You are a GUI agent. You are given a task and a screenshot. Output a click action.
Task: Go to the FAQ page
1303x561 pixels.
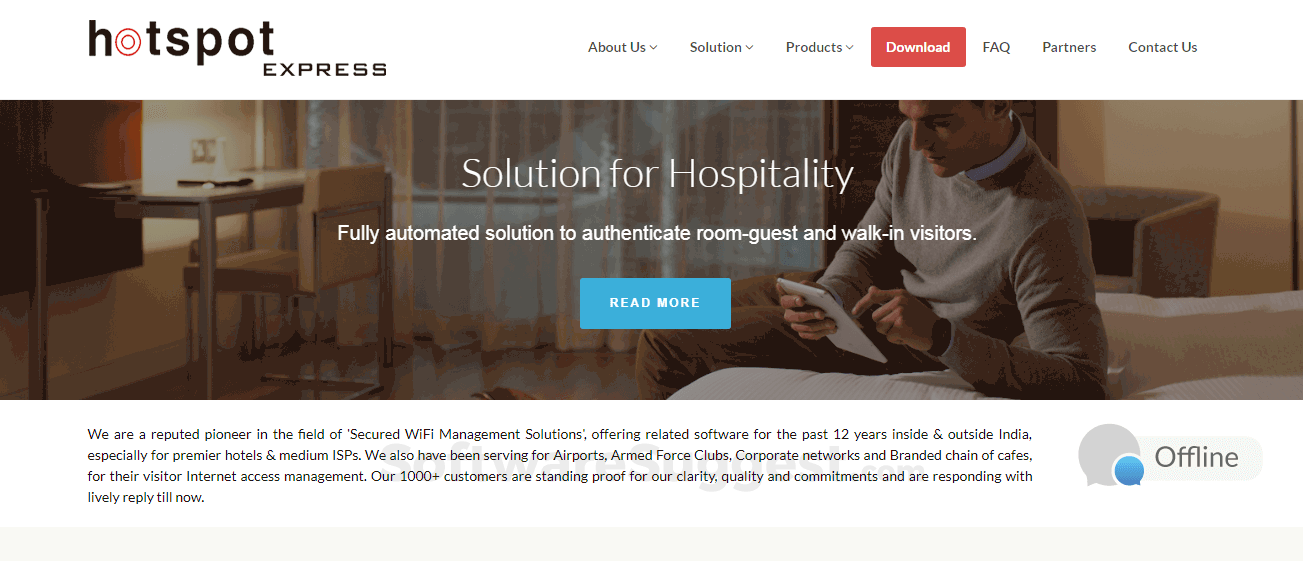(x=996, y=47)
